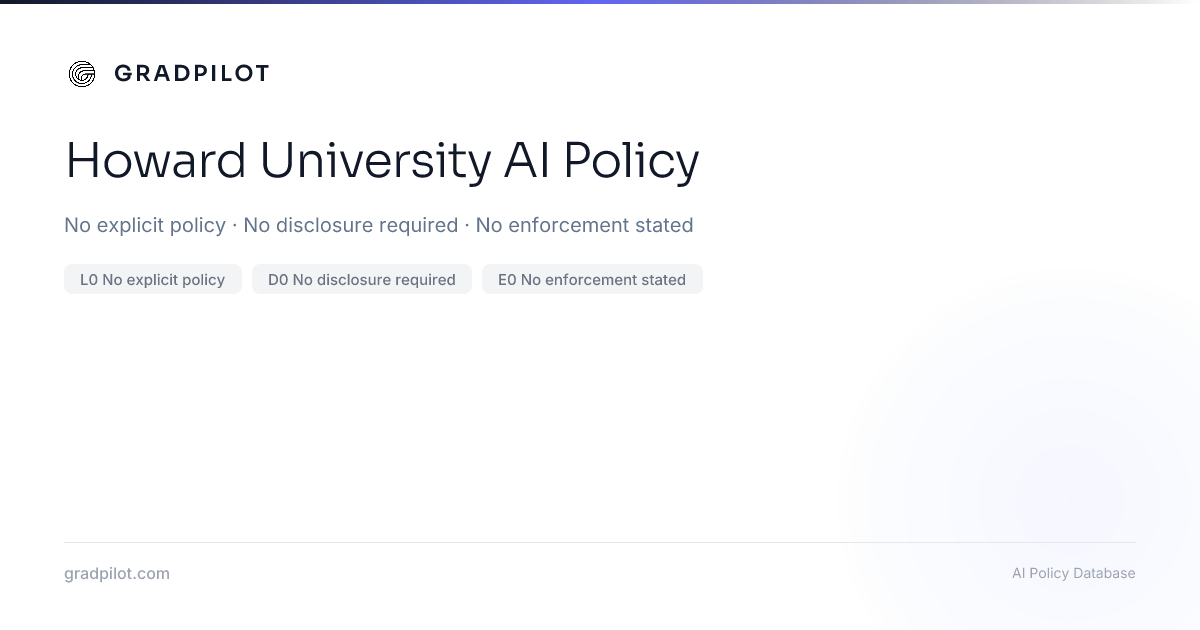Click the AI Policy Database footer label
The image size is (1200, 630).
[1074, 573]
